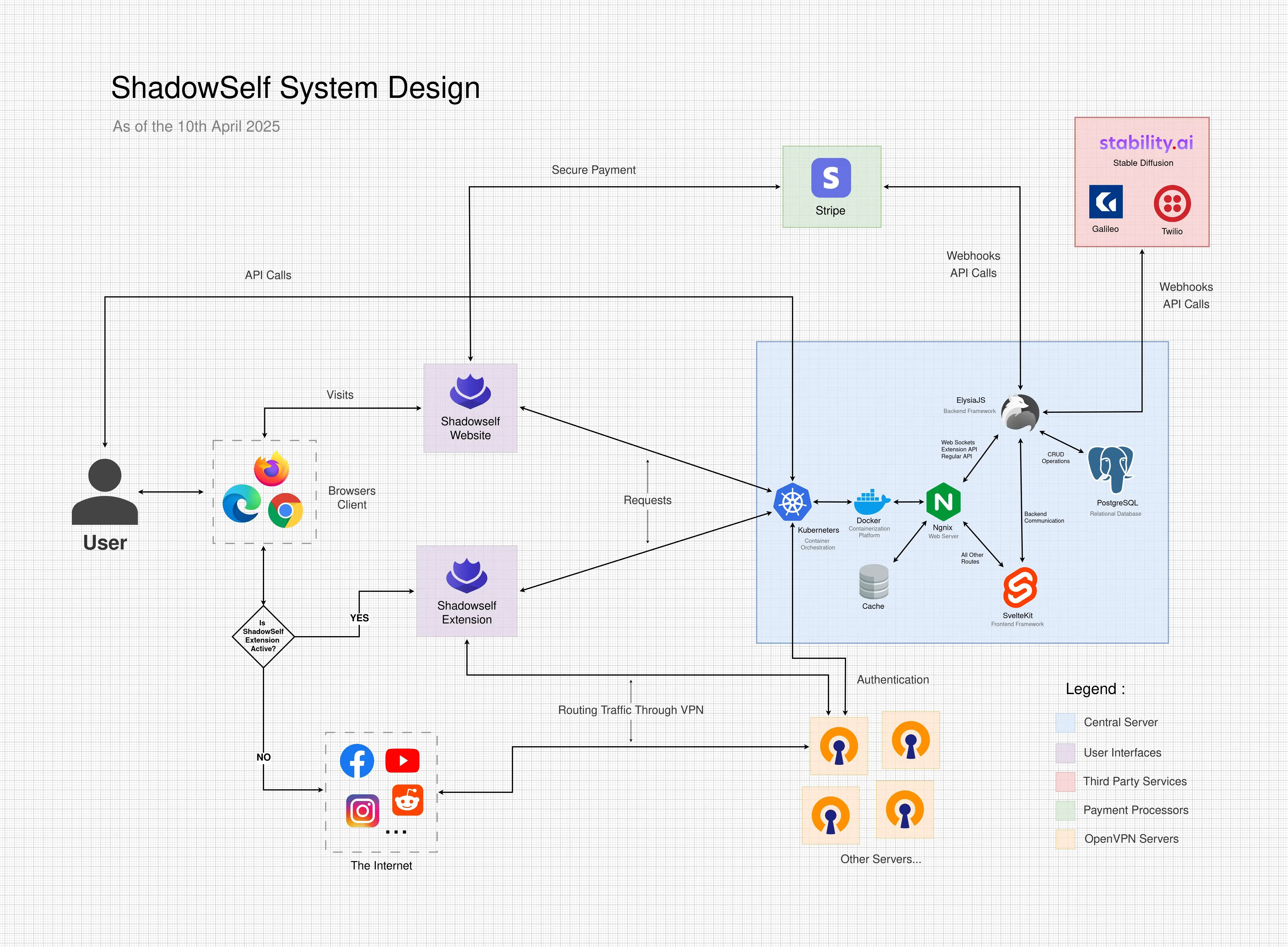Select the 'As of the 10th April 2025' subtitle
Screen dimensions: 1288x947
196,126
